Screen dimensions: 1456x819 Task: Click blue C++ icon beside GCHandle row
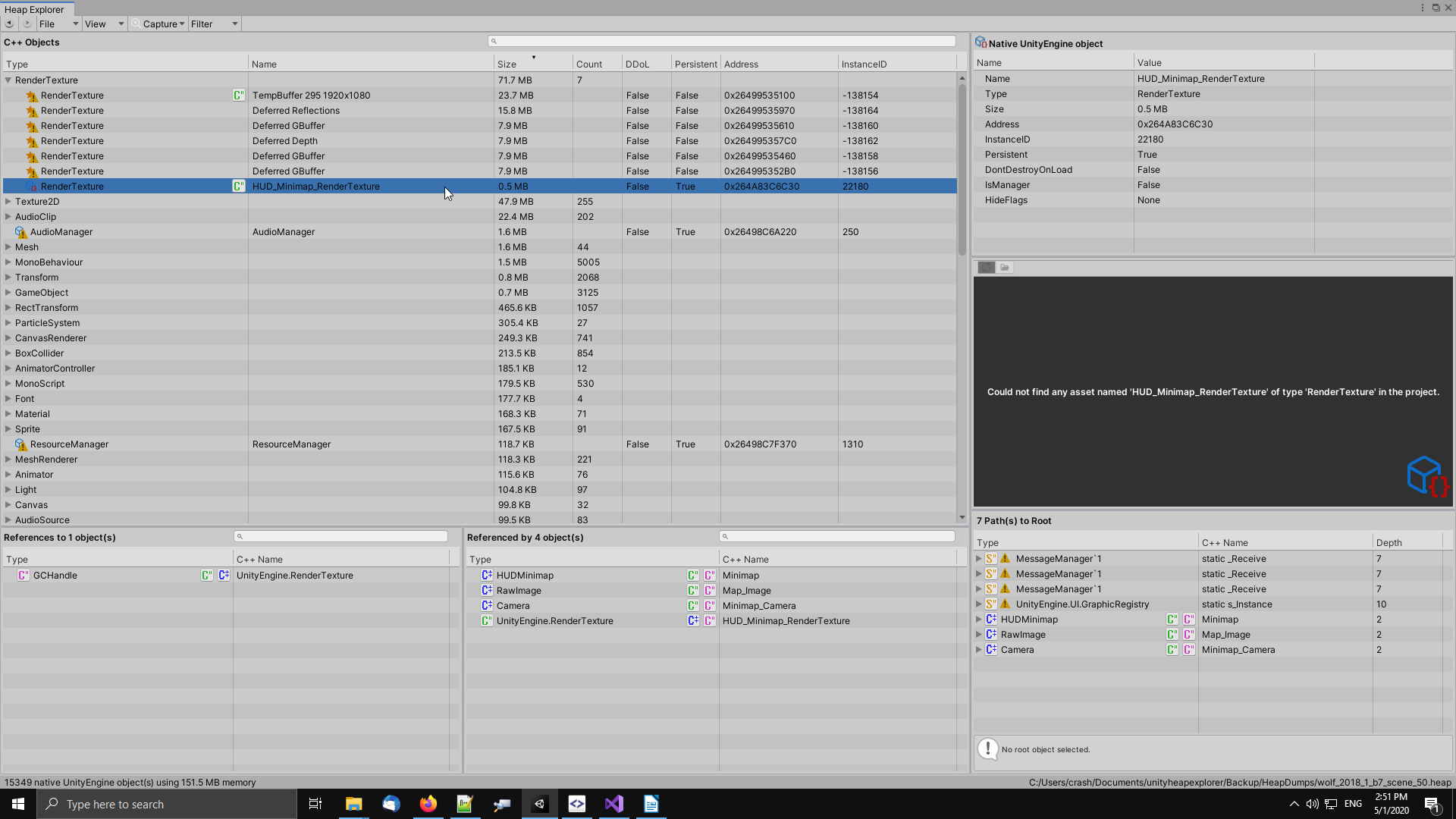pos(224,576)
